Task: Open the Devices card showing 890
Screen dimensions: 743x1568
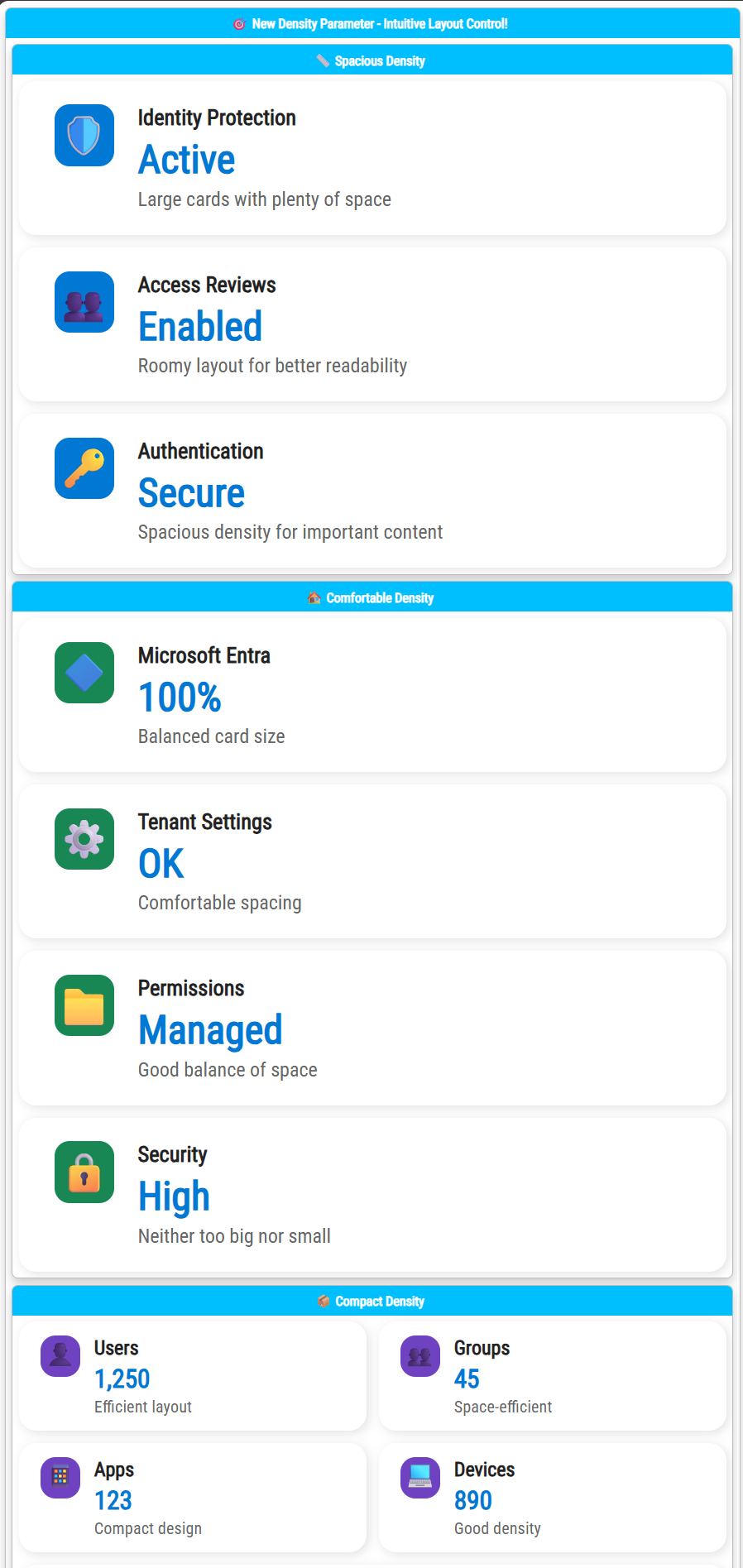Action: tap(553, 1498)
